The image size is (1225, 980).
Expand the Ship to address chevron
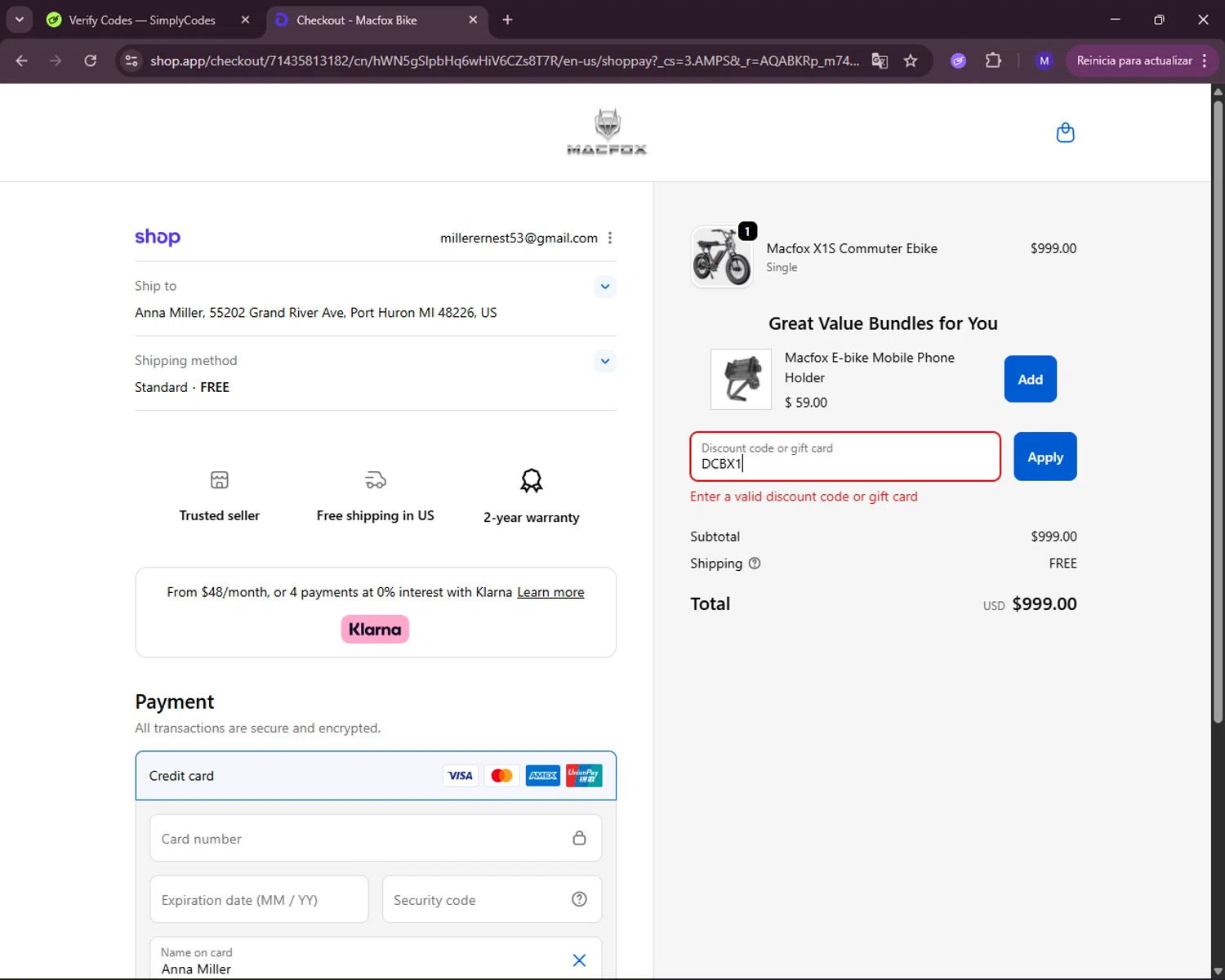(x=605, y=287)
